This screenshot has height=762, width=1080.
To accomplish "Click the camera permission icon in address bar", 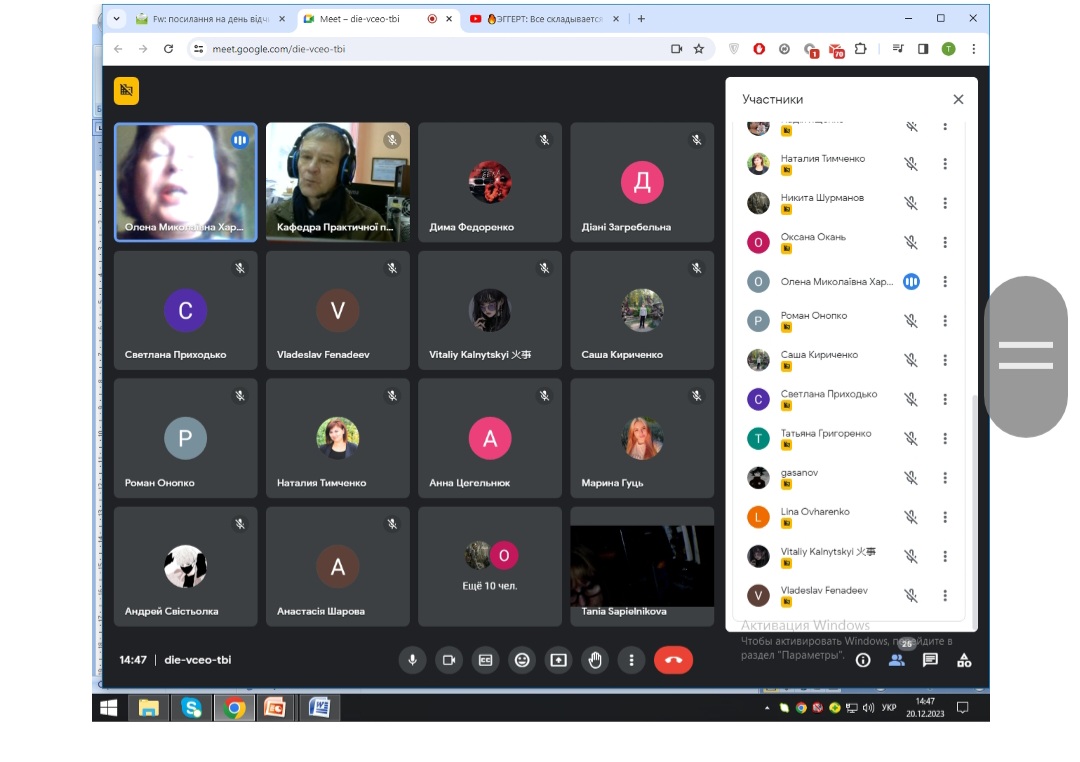I will pyautogui.click(x=676, y=49).
